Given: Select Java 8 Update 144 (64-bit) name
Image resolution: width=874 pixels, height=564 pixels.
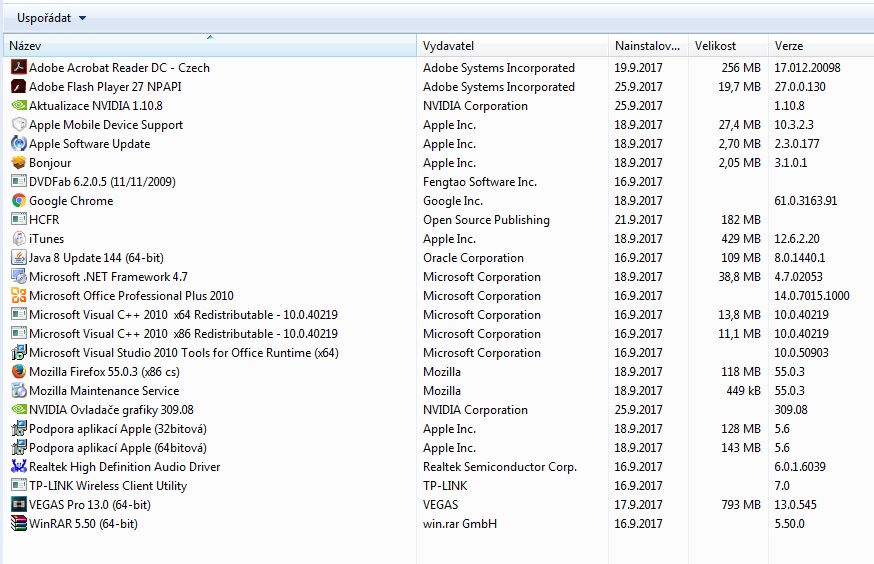Looking at the screenshot, I should (x=96, y=257).
